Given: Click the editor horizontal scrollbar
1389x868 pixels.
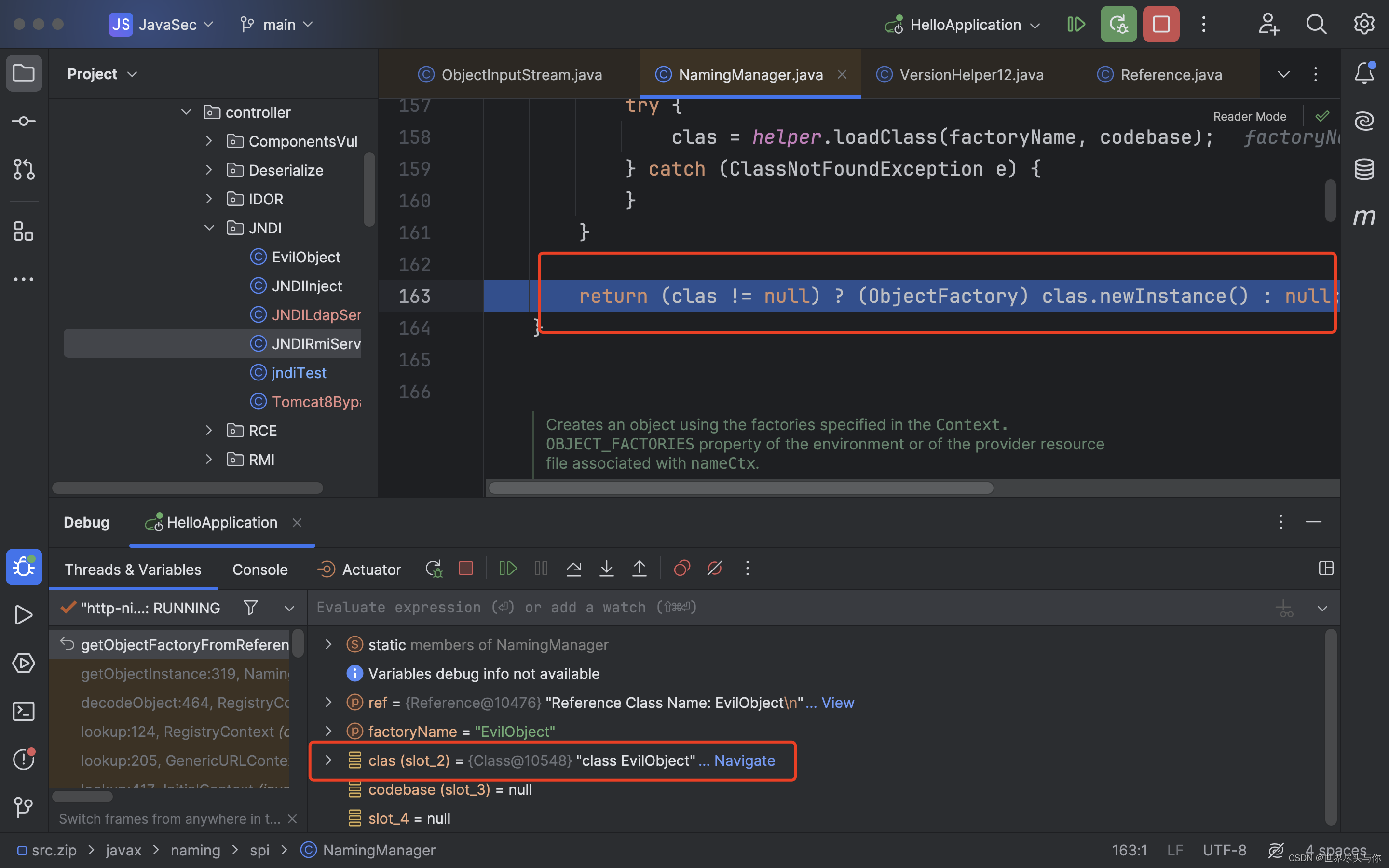Looking at the screenshot, I should click(x=740, y=488).
